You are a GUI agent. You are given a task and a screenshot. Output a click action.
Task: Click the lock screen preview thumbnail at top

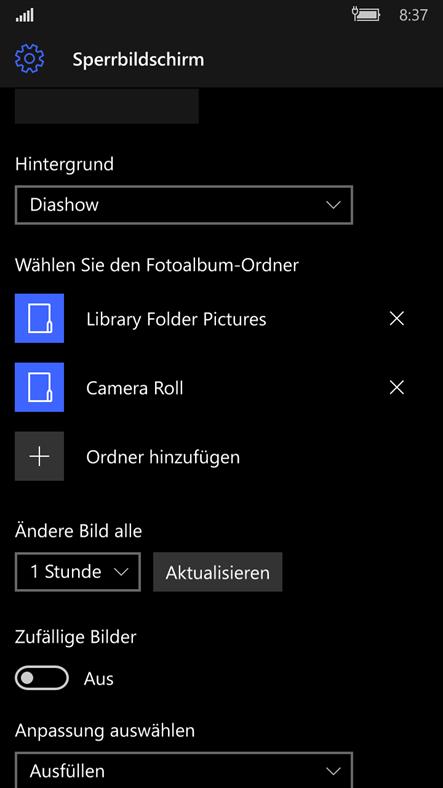(x=106, y=106)
